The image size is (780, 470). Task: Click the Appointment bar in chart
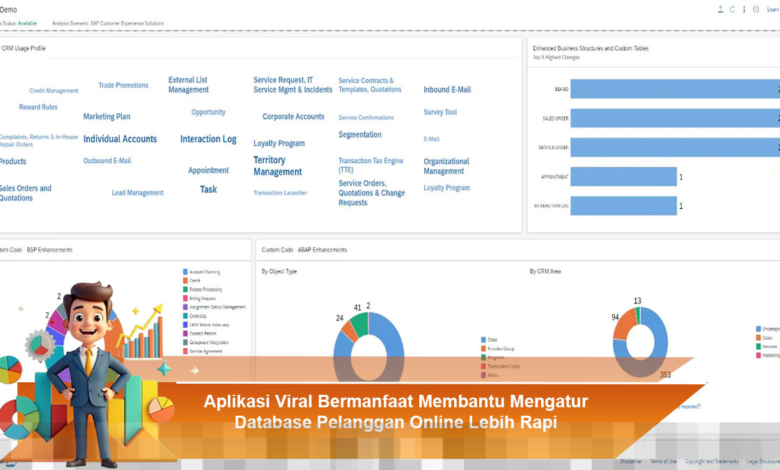click(624, 177)
